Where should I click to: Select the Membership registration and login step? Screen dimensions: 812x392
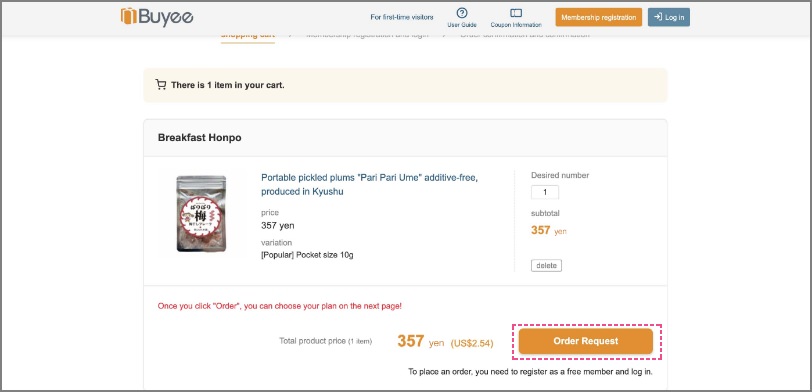[x=367, y=35]
